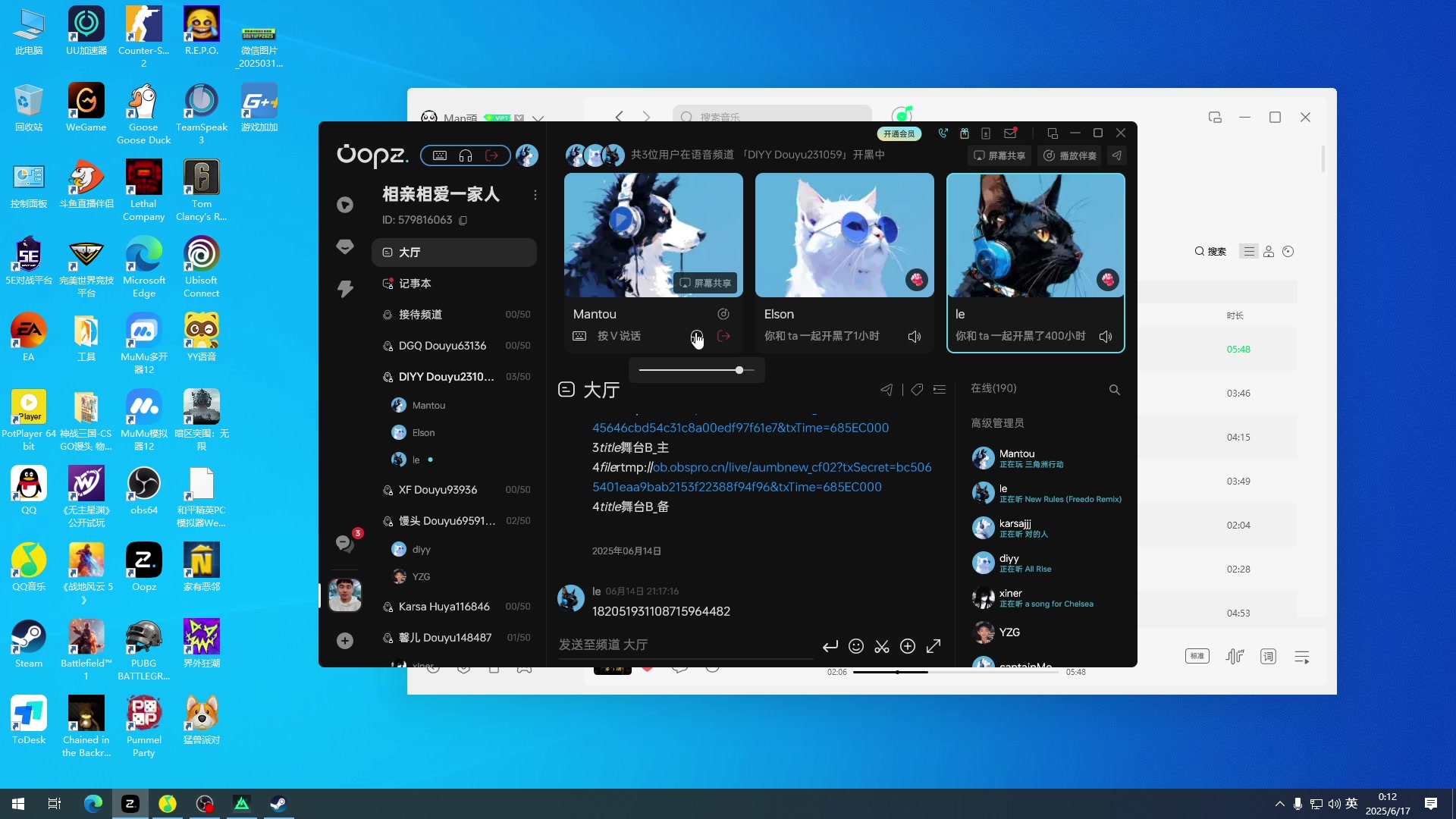Click 搜索 in music player playlist area
This screenshot has width=1456, height=819.
click(x=1210, y=252)
